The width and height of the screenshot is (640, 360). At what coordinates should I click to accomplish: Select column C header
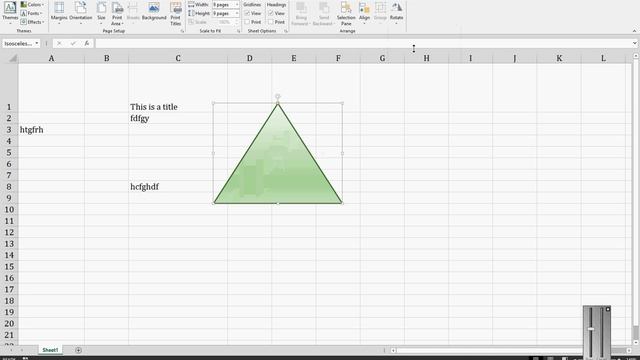178,58
